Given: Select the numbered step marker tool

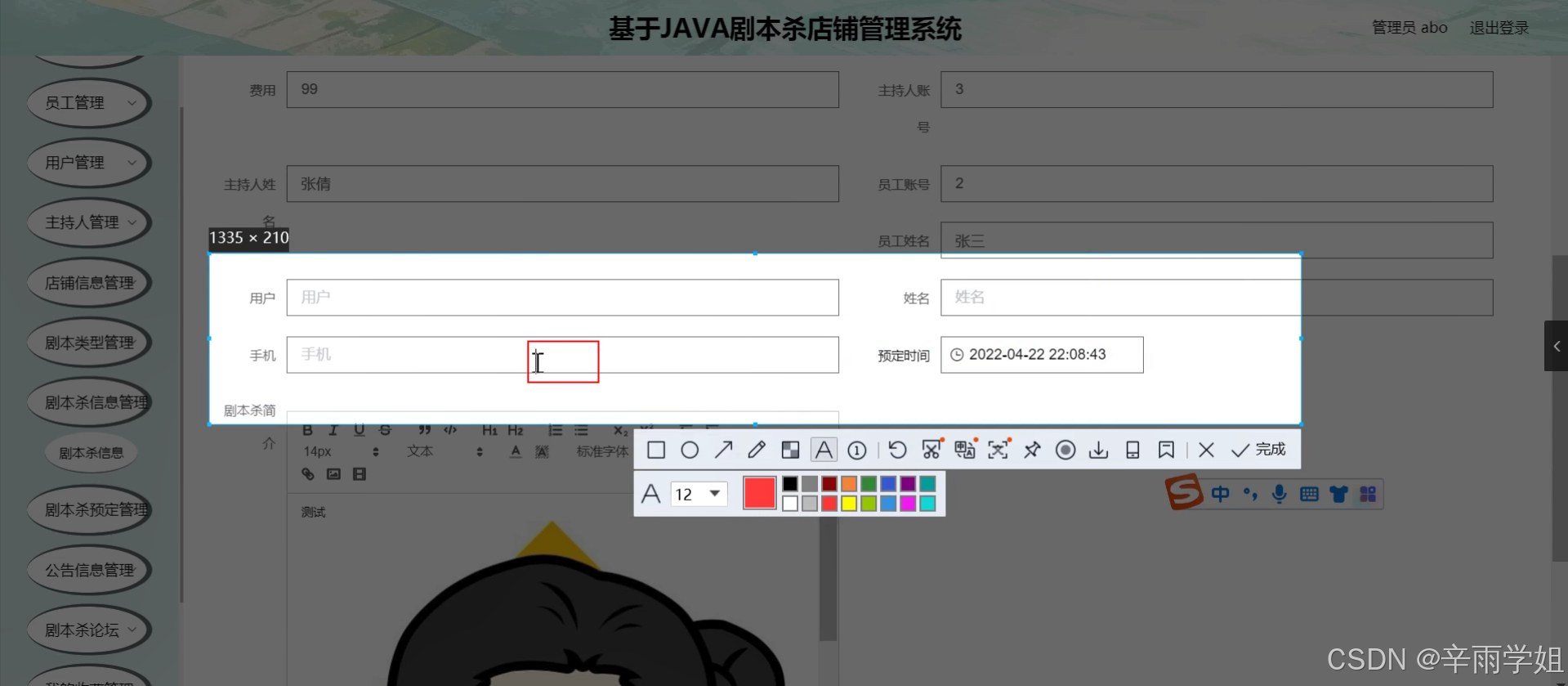Looking at the screenshot, I should (857, 450).
